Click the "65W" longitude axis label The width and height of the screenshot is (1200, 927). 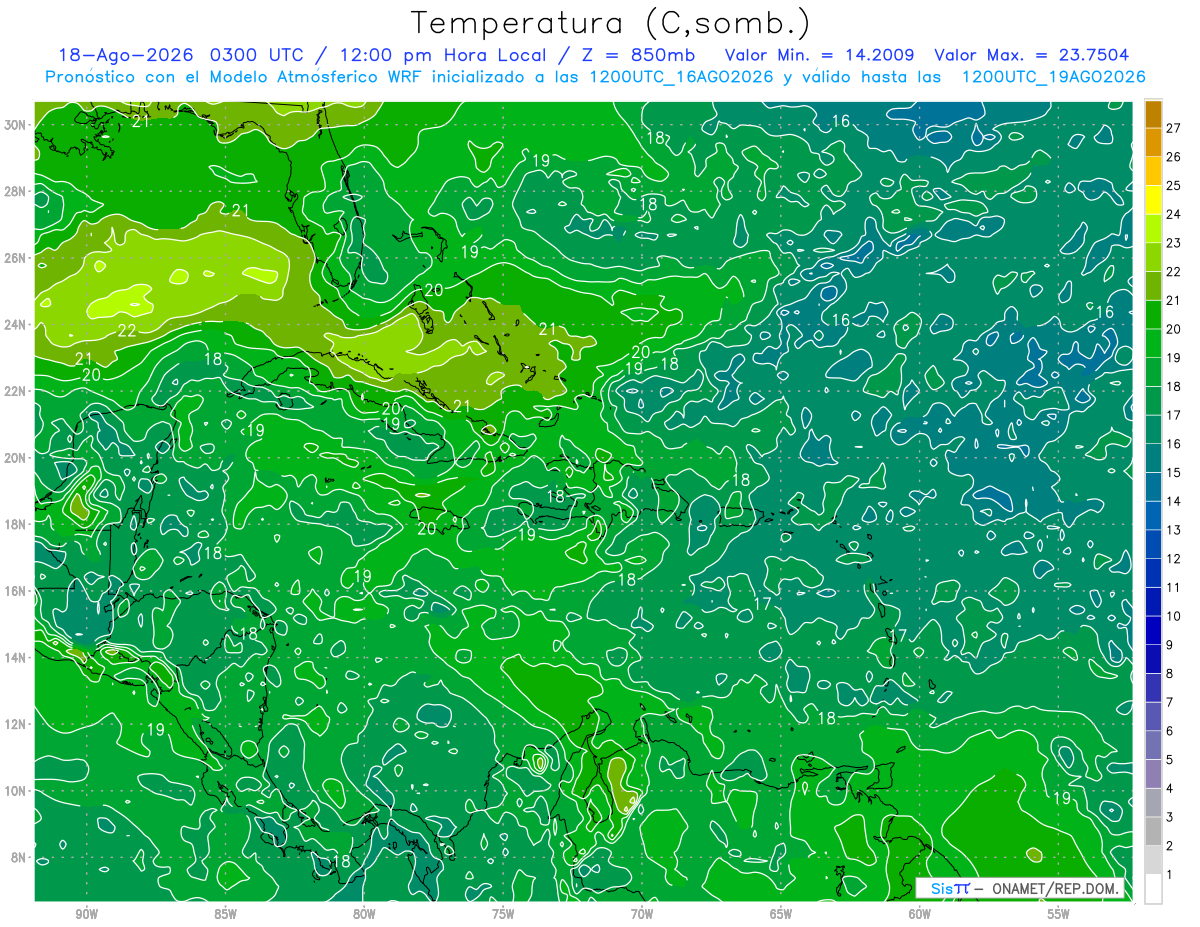click(781, 914)
